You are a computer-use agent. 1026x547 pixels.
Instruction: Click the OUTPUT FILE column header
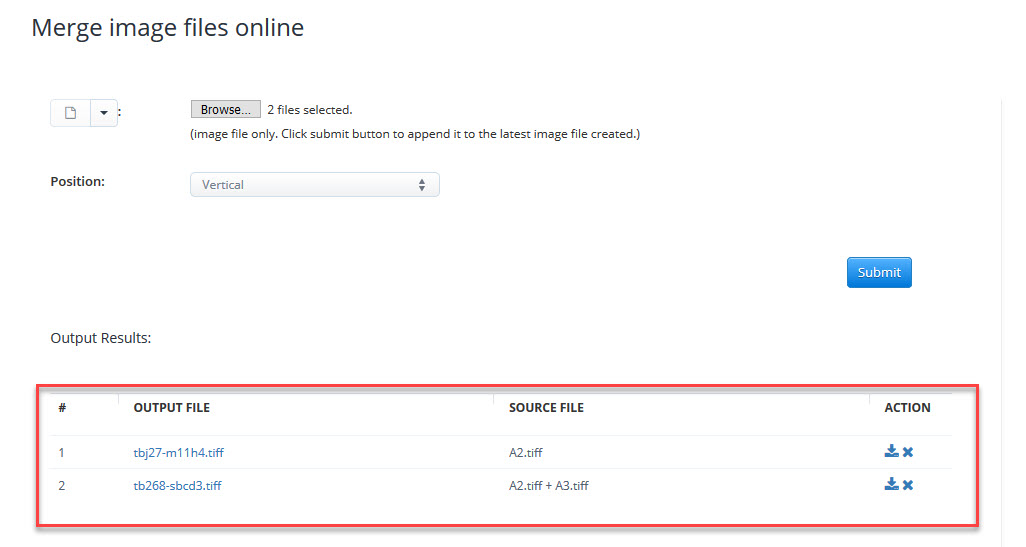tap(171, 408)
